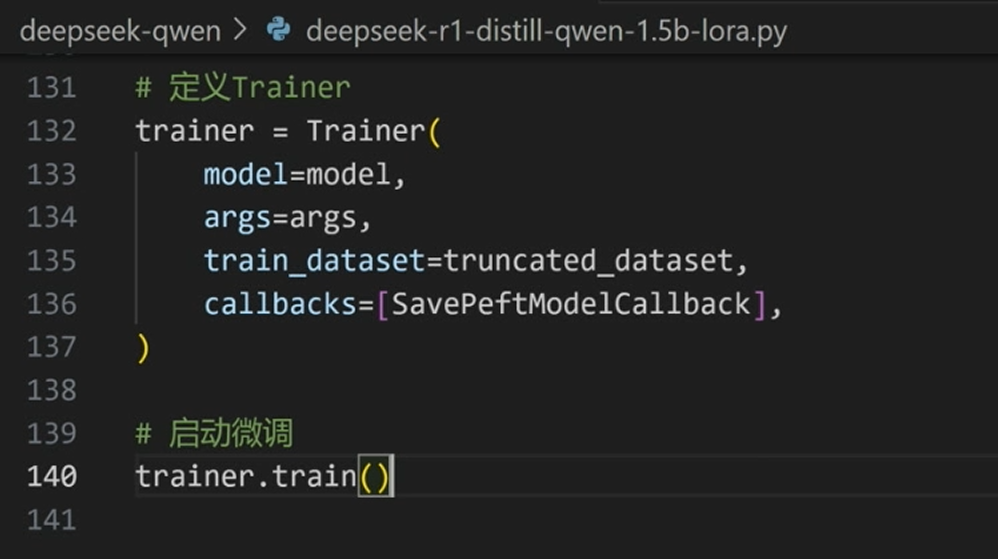Open the deepseek-r1-distill-qwen-1.5b-lora.py breadcrumb
The image size is (998, 559).
tap(546, 31)
